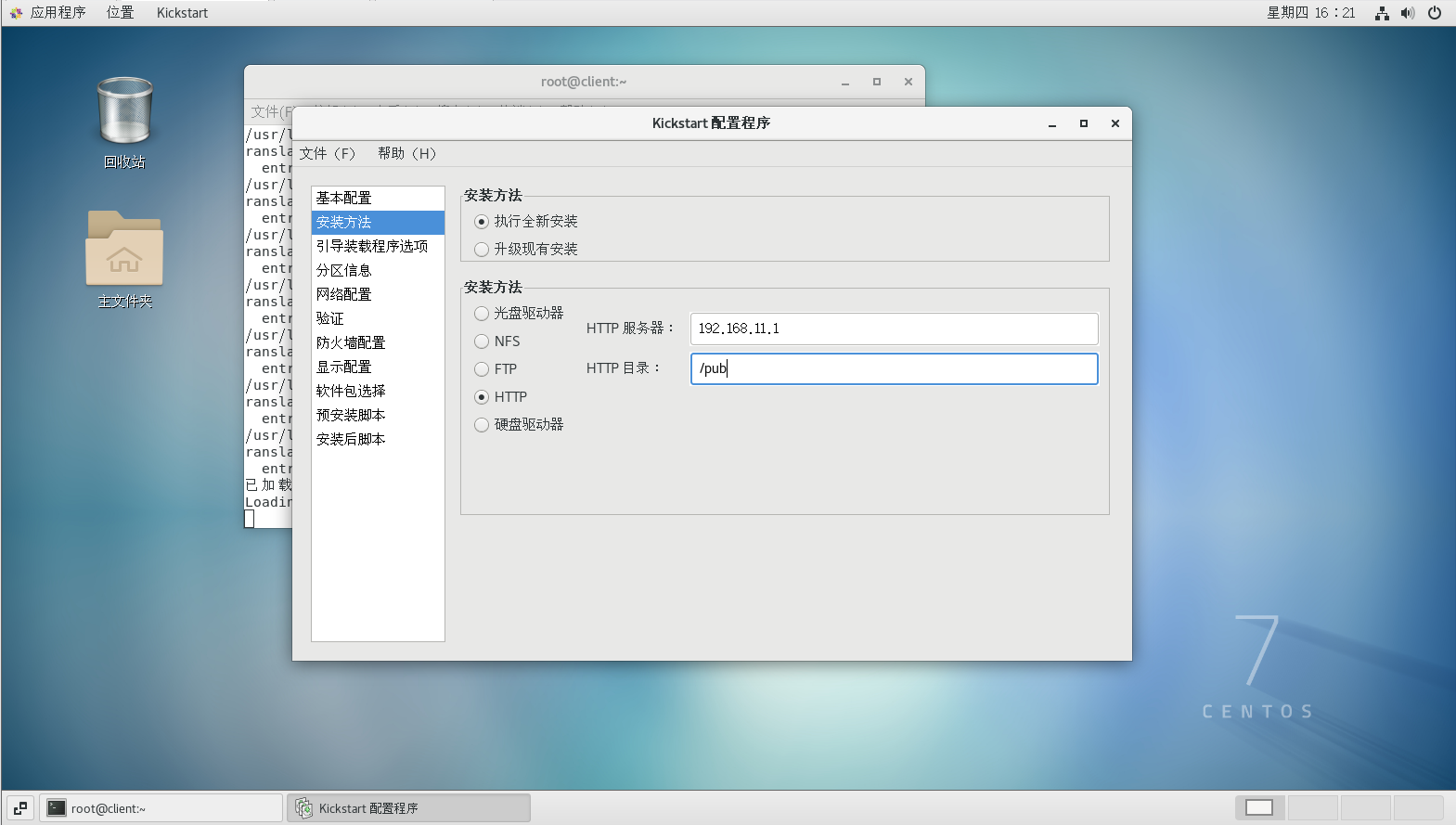Image resolution: width=1456 pixels, height=825 pixels.
Task: Open 文件 menu in root@client terminal
Action: tap(270, 111)
